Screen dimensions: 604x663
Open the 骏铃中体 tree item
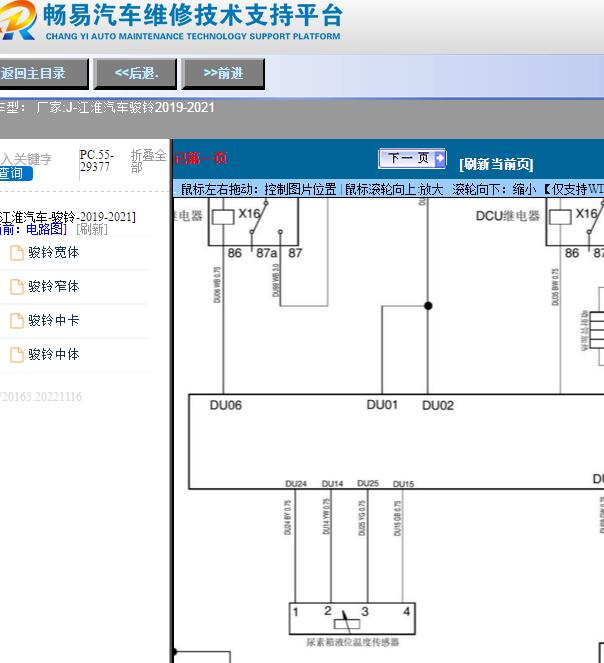(54, 354)
